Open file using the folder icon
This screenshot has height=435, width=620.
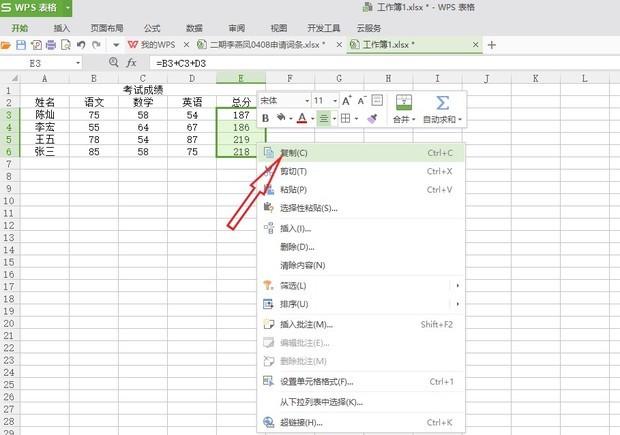(6, 45)
